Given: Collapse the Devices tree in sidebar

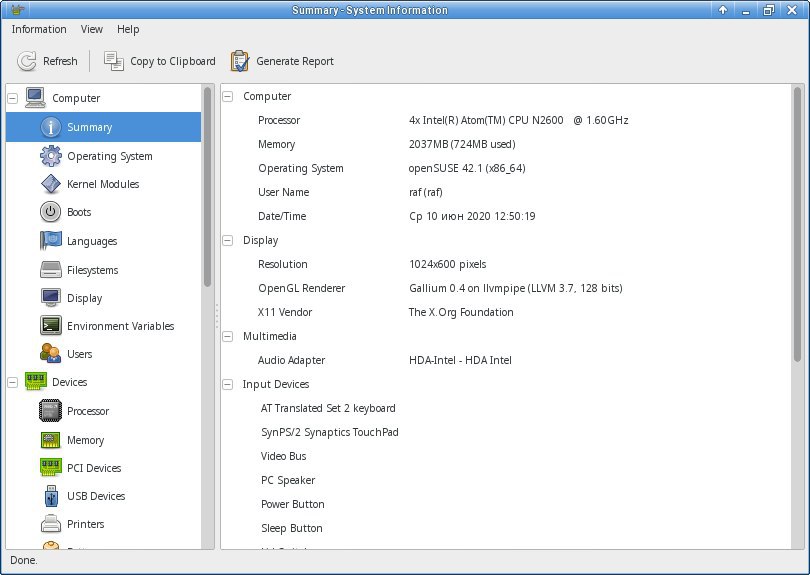Looking at the screenshot, I should coord(12,382).
